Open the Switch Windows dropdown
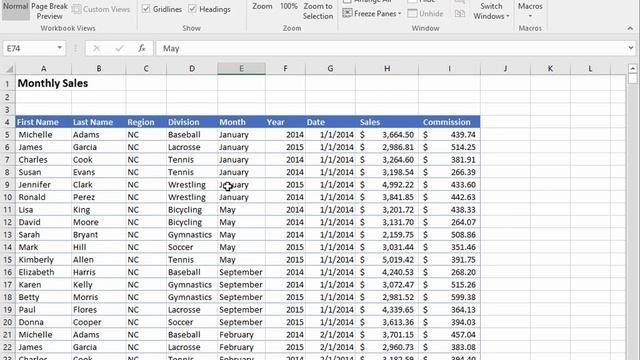The image size is (640, 360). (x=491, y=11)
